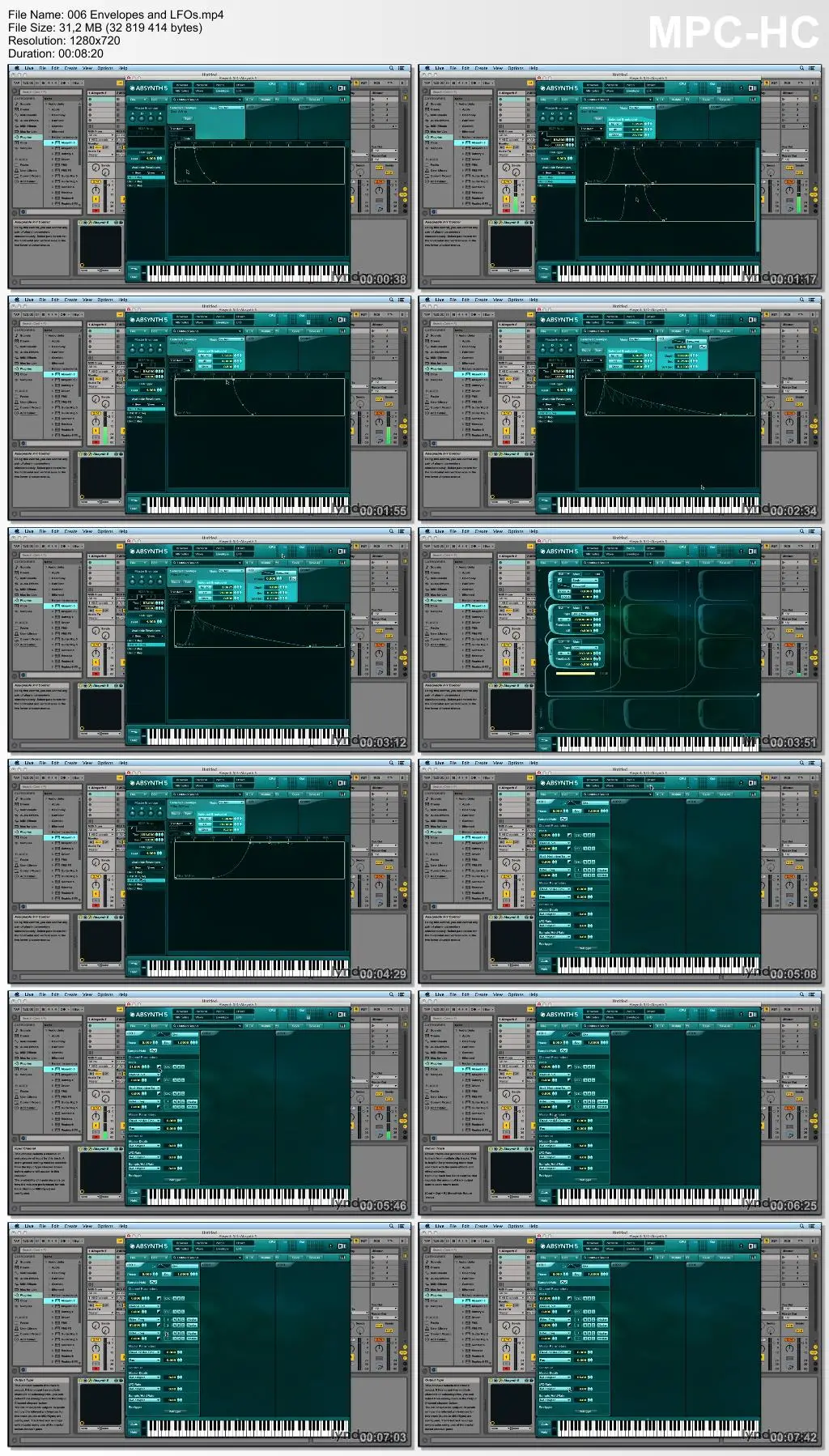This screenshot has height=1456, width=829.
Task: Click the ABSYNTH 5 logo in the 00:07:03 frame
Action: pos(150,1245)
